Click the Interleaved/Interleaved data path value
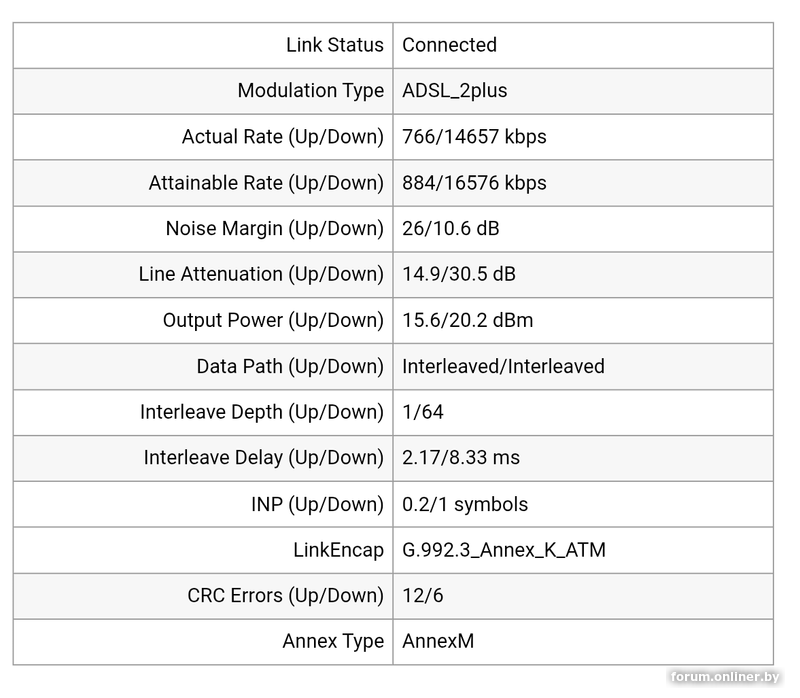This screenshot has width=800, height=698. pyautogui.click(x=503, y=366)
